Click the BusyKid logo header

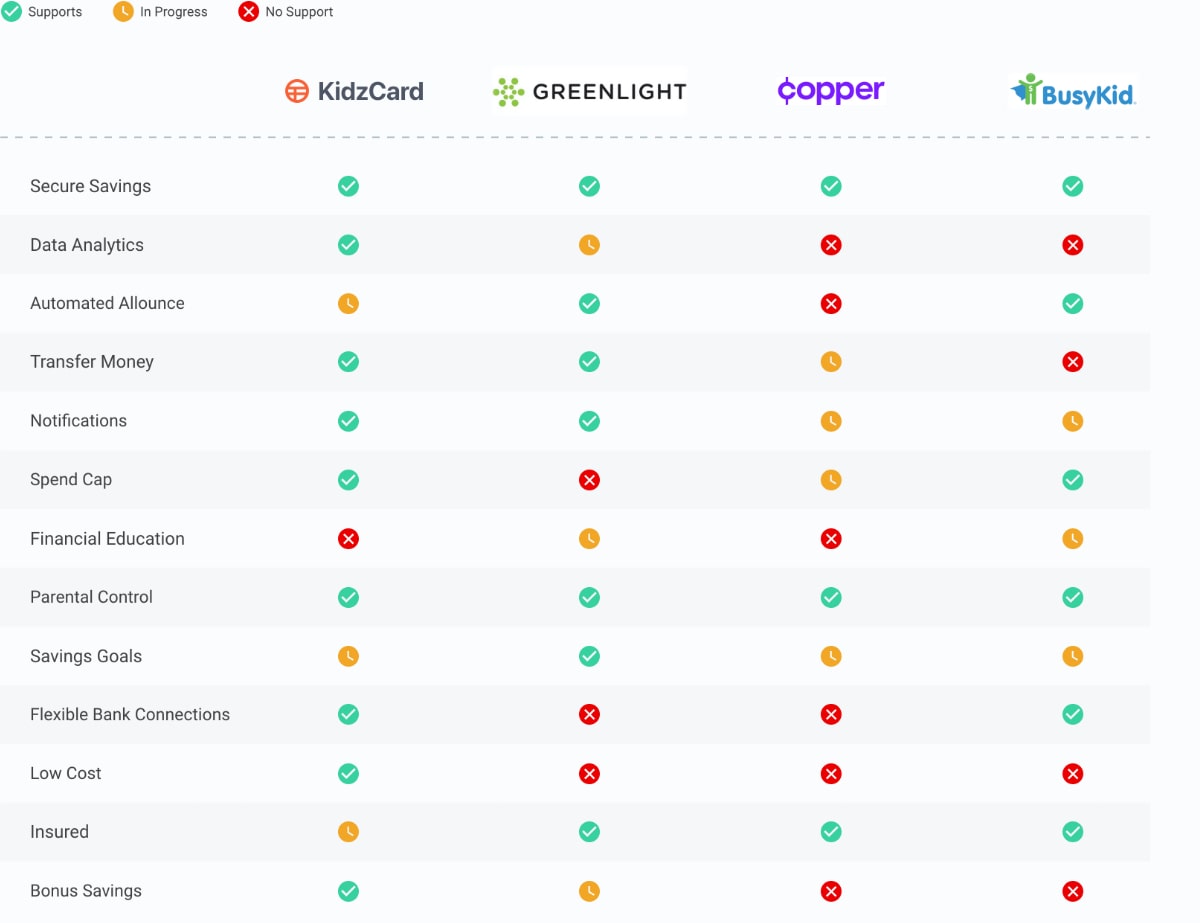(1073, 92)
